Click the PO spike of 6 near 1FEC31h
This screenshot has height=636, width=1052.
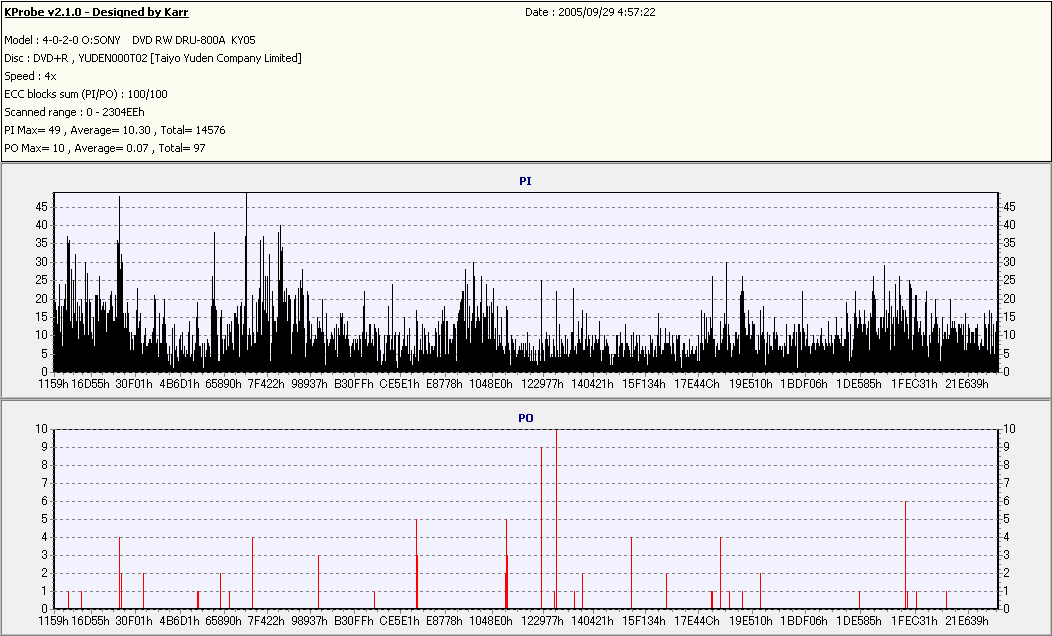(x=906, y=555)
